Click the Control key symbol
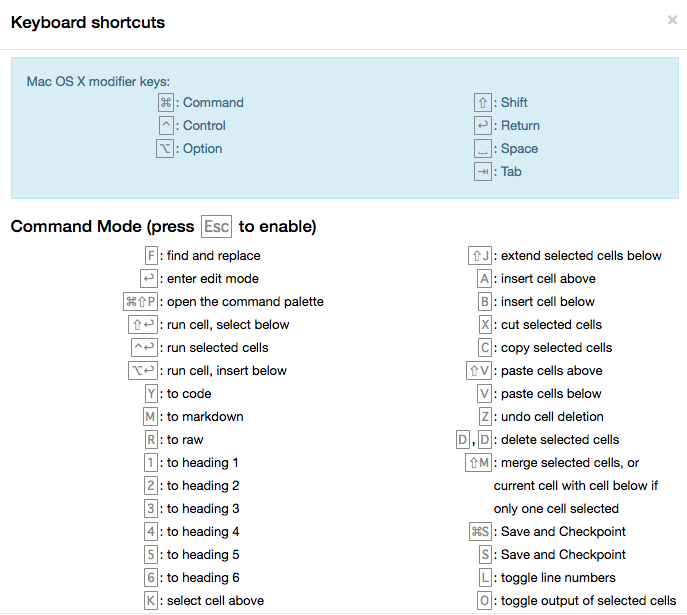The image size is (687, 615). tap(166, 125)
